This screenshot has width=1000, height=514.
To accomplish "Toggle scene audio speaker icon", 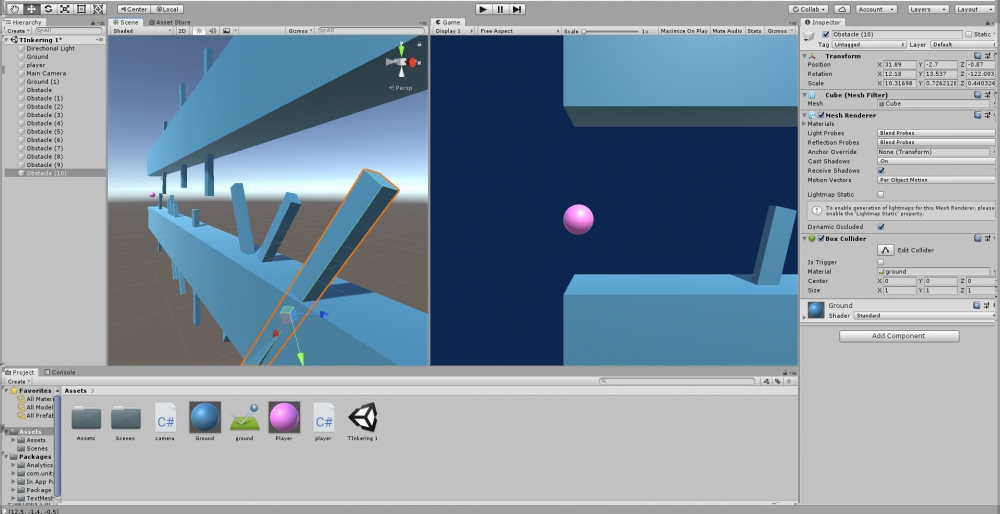I will pos(212,31).
